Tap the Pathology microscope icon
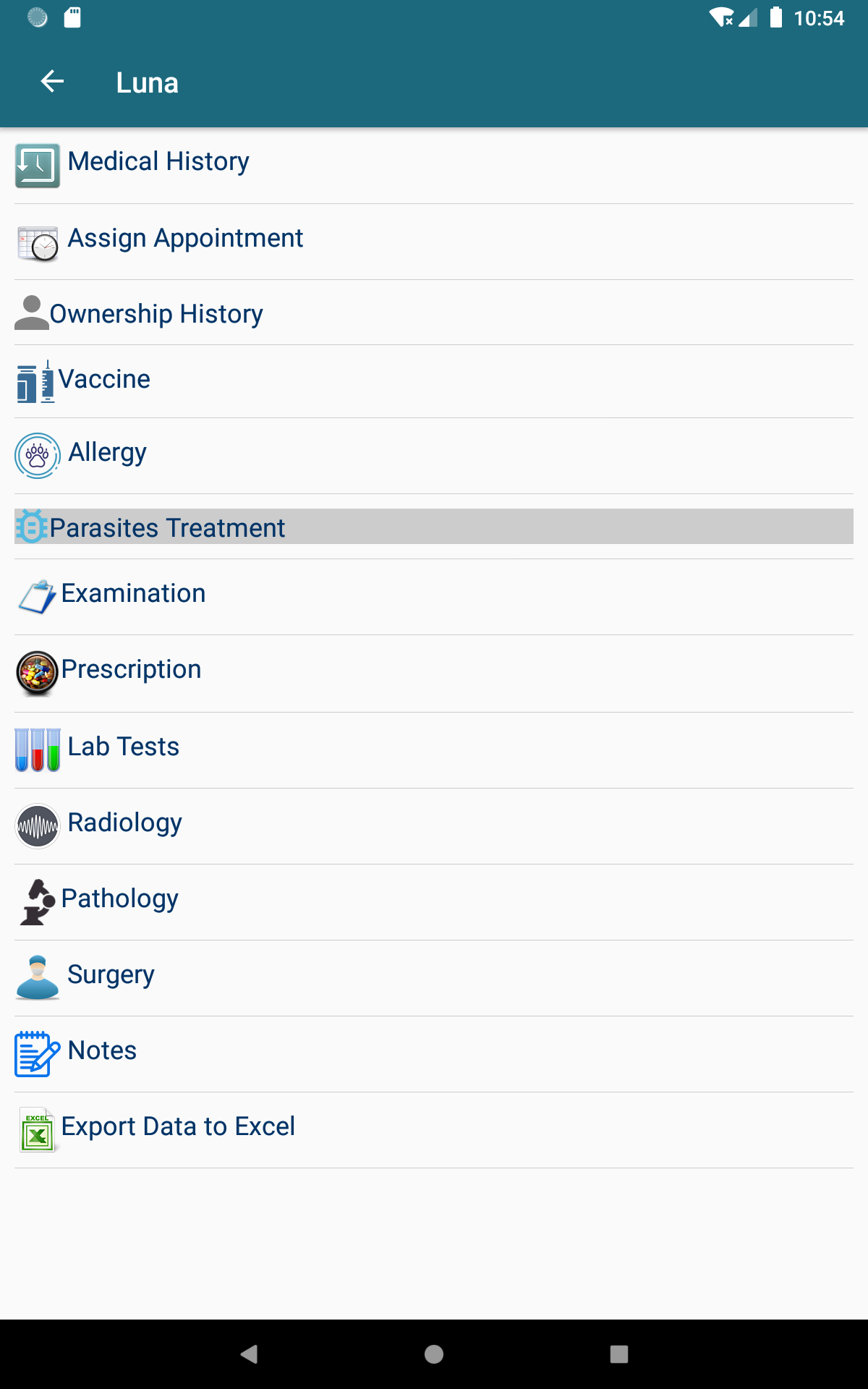868x1389 pixels. coord(38,902)
